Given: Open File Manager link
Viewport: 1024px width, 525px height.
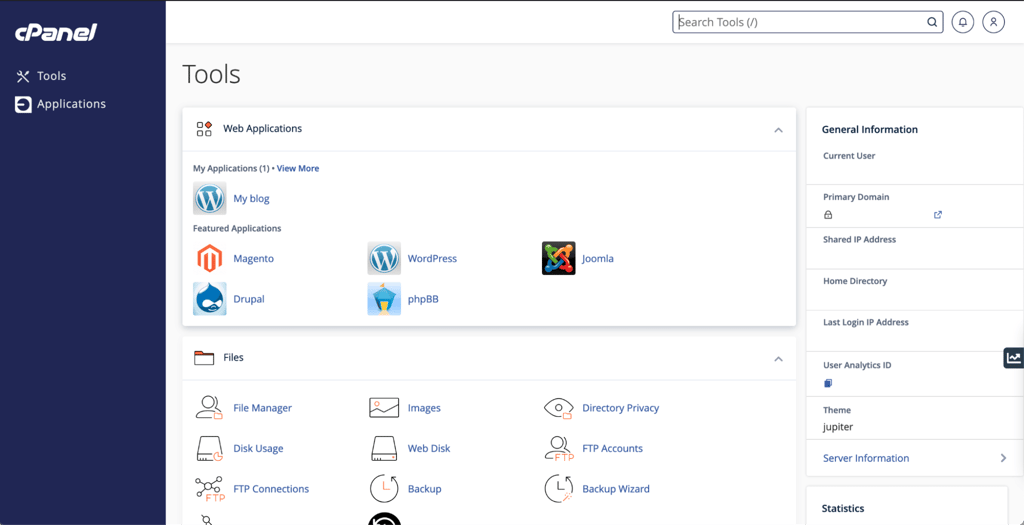Looking at the screenshot, I should [263, 407].
